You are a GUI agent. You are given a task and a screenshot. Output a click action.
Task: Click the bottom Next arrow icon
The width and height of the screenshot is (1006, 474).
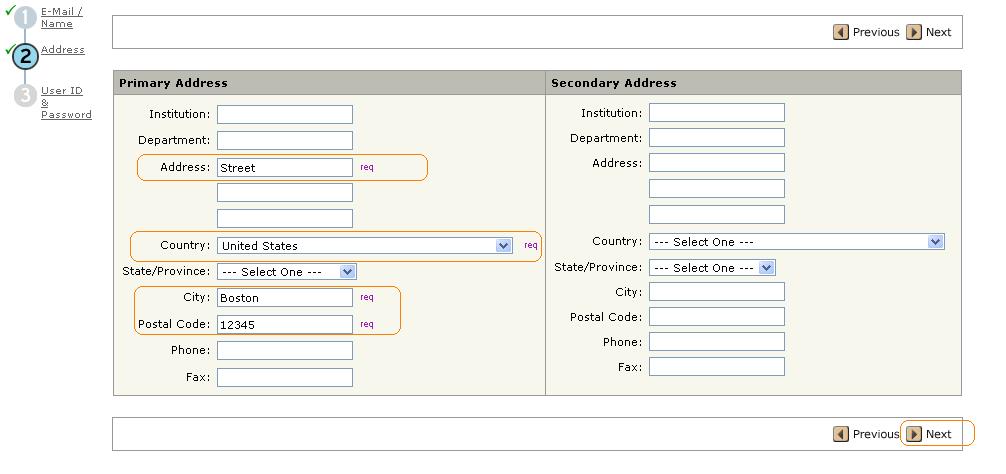[914, 434]
